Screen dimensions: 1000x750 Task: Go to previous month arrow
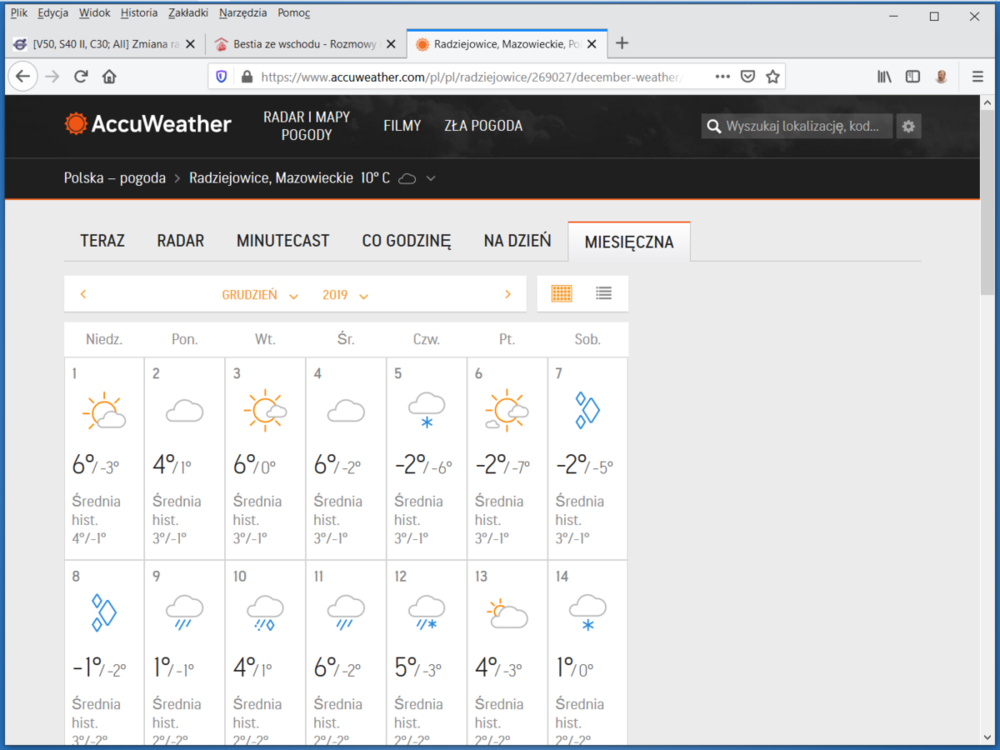(83, 295)
